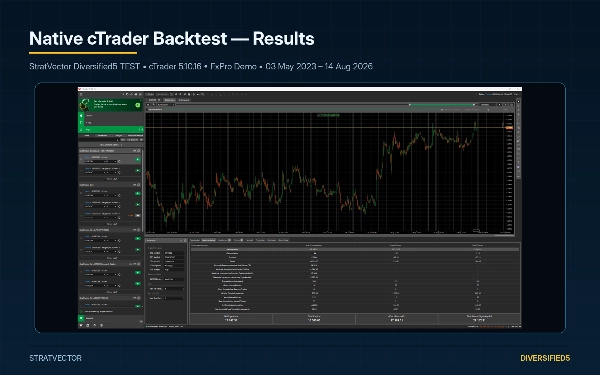This screenshot has width=600, height=375.
Task: Click Add instance under the second cBot group
Action: pos(112,224)
